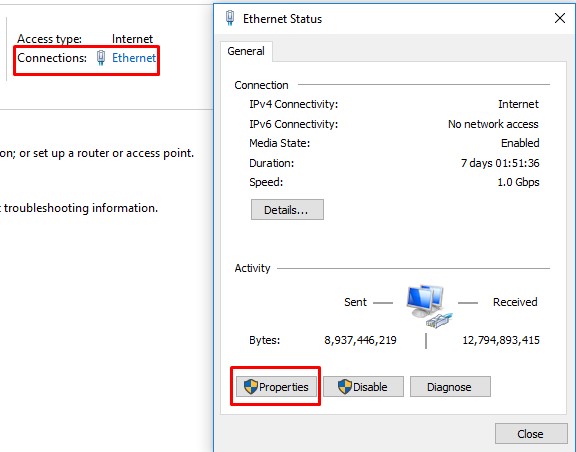Click the IPv4 Connectivity label
Screen dimensions: 576x452
pyautogui.click(x=294, y=104)
